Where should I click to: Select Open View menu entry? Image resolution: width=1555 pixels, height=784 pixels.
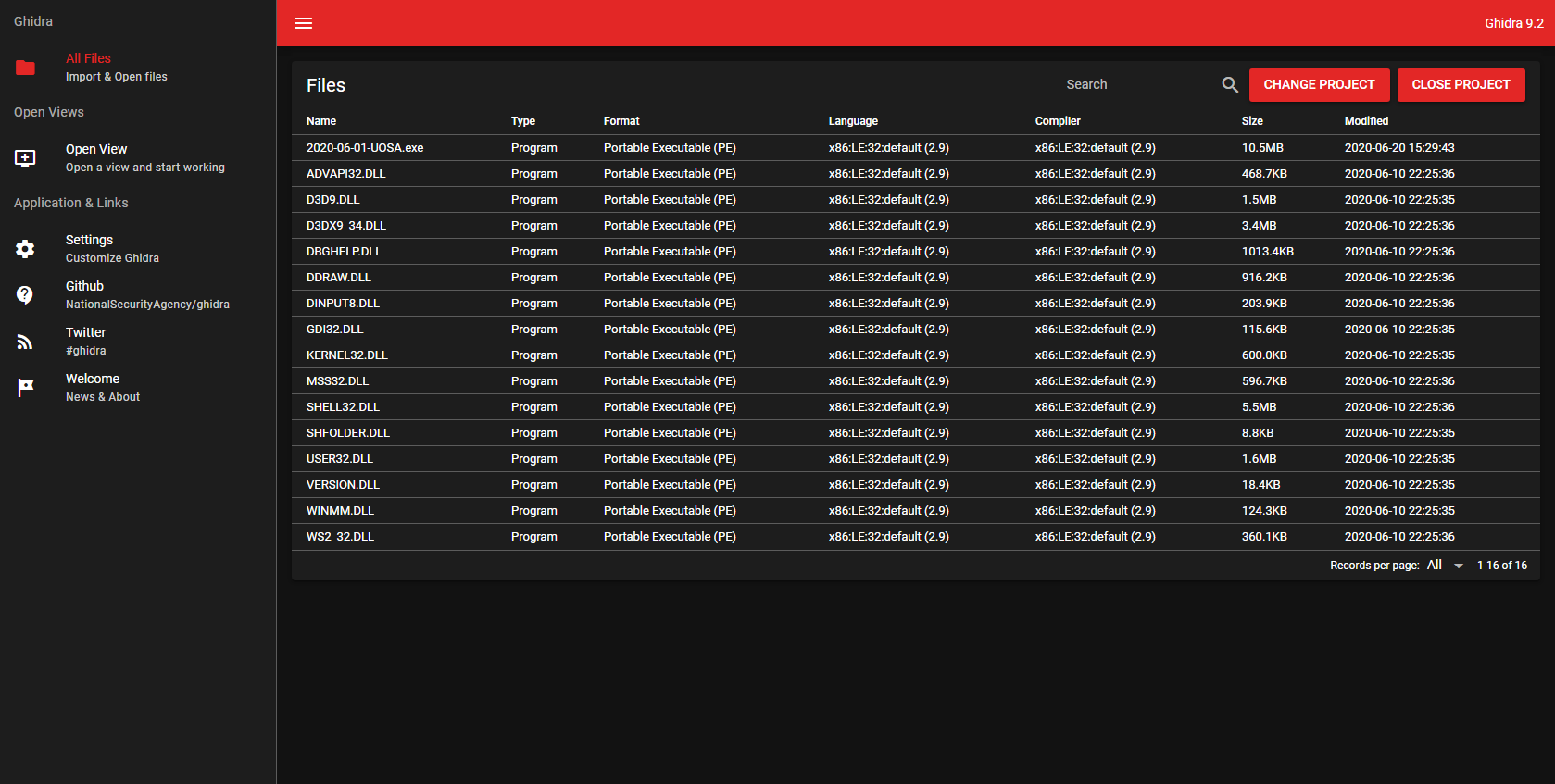pyautogui.click(x=138, y=158)
